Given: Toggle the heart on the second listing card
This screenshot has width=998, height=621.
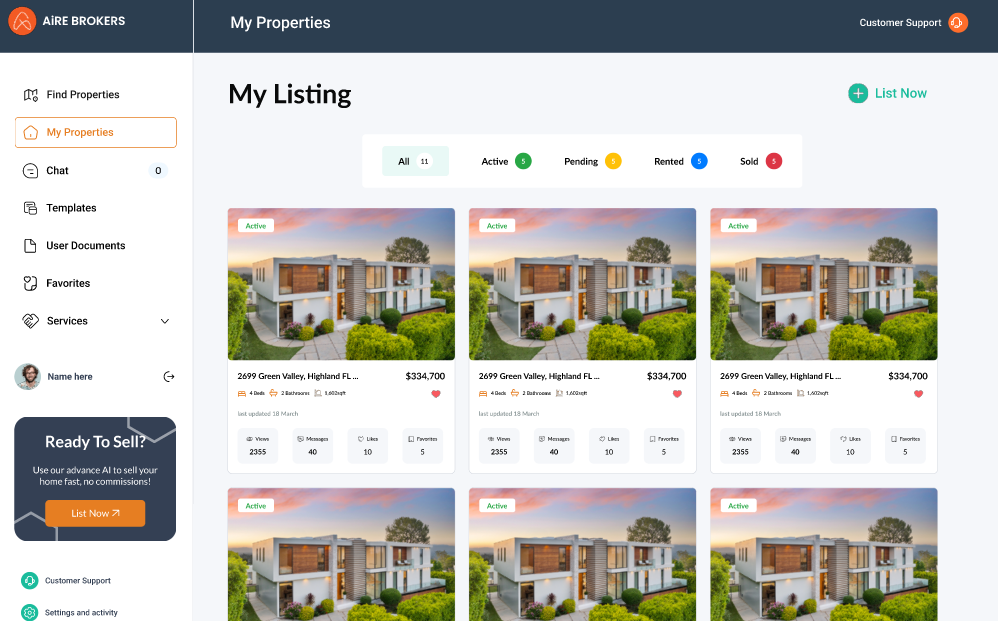Looking at the screenshot, I should tap(677, 394).
